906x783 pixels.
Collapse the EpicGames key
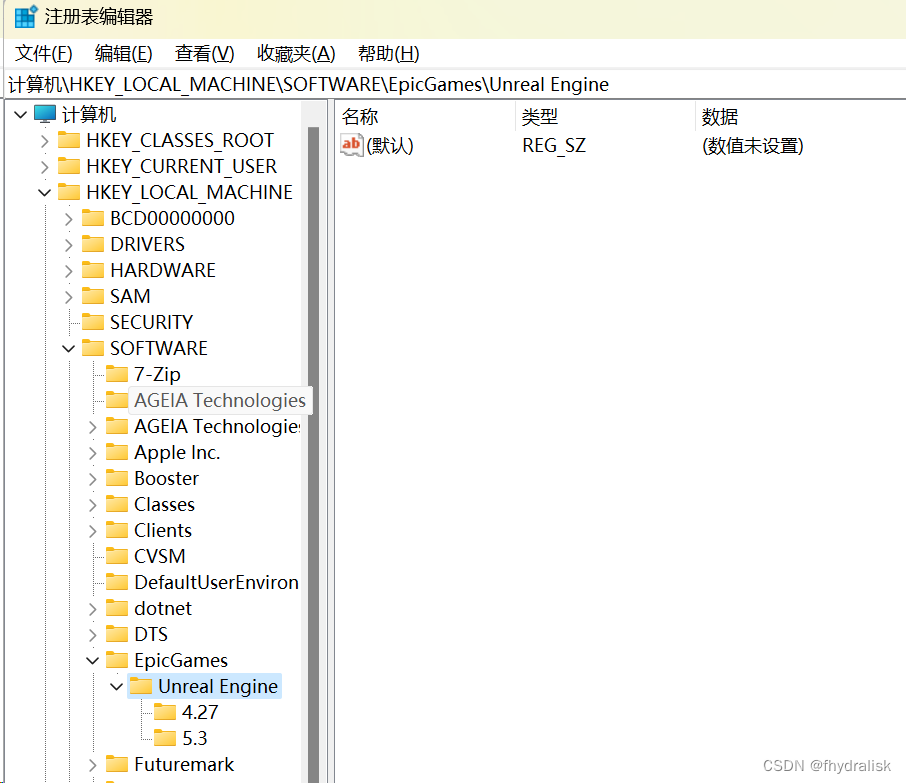(x=92, y=660)
